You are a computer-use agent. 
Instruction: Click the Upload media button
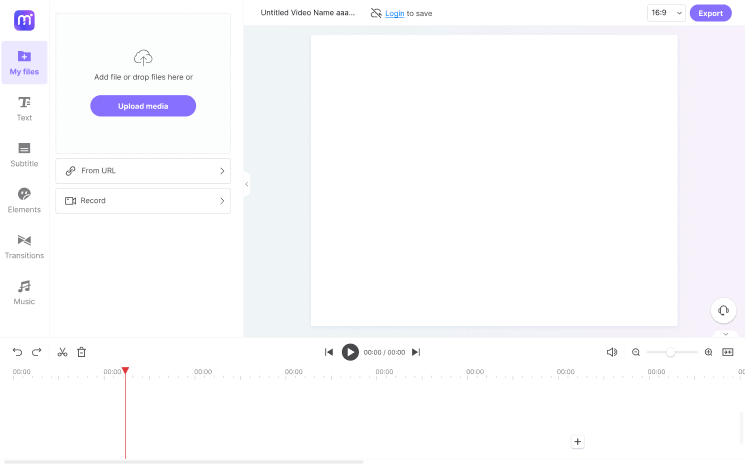point(143,106)
